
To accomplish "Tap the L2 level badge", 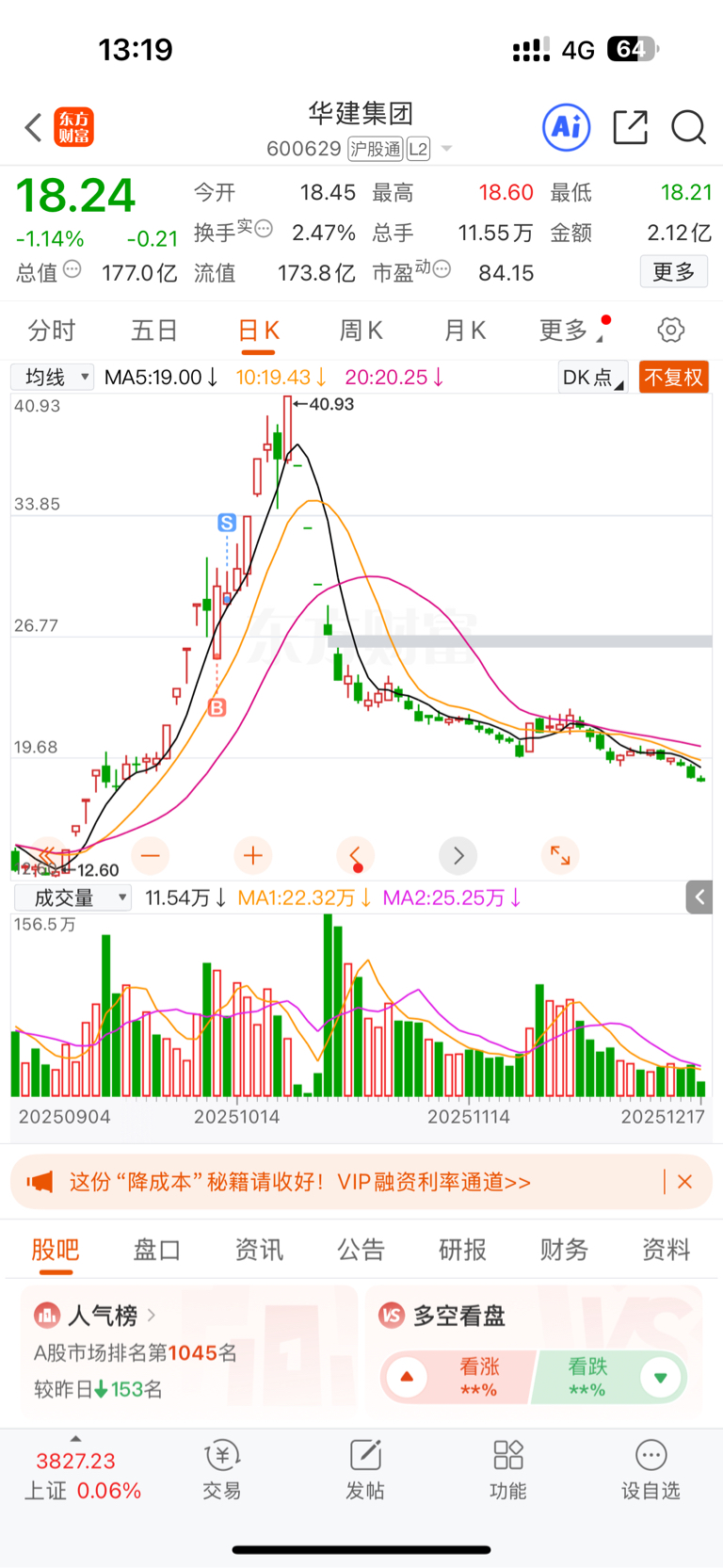I will [418, 149].
